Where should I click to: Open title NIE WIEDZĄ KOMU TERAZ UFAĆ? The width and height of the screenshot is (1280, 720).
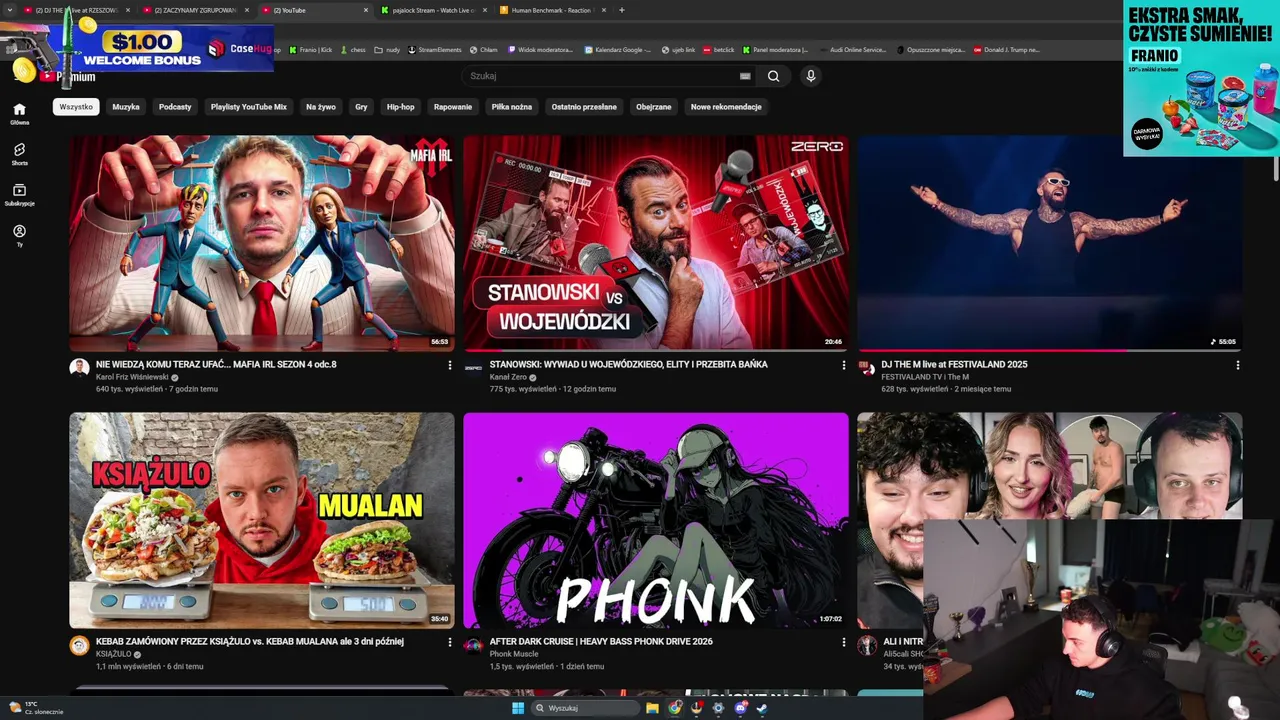pos(216,365)
